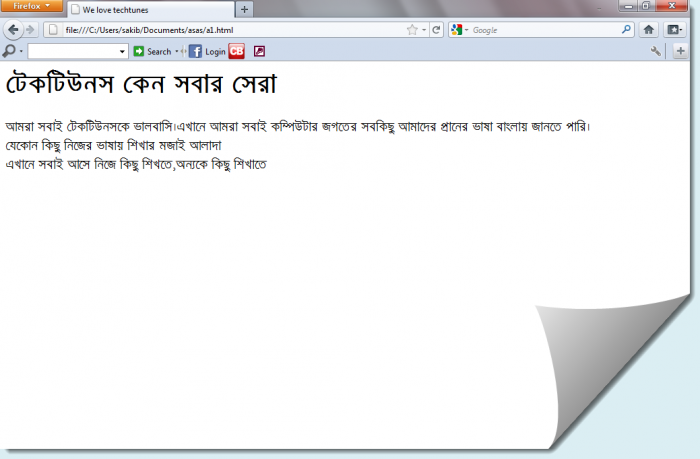
Task: Go to the home page icon
Action: tap(649, 30)
